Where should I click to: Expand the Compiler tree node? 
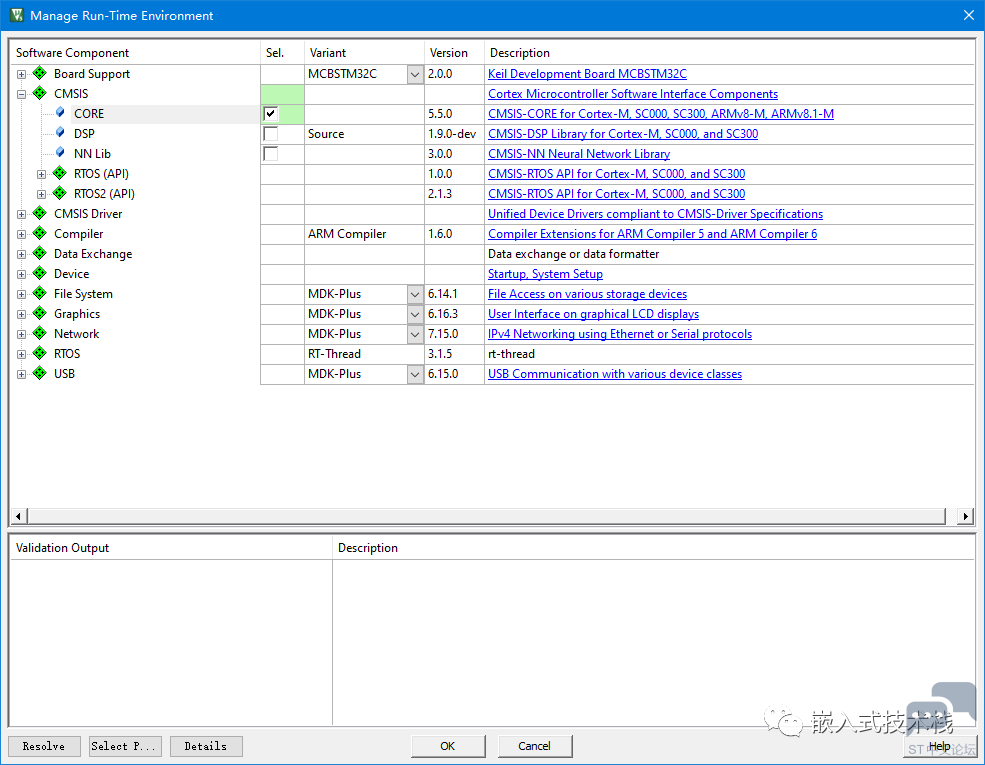pyautogui.click(x=21, y=234)
